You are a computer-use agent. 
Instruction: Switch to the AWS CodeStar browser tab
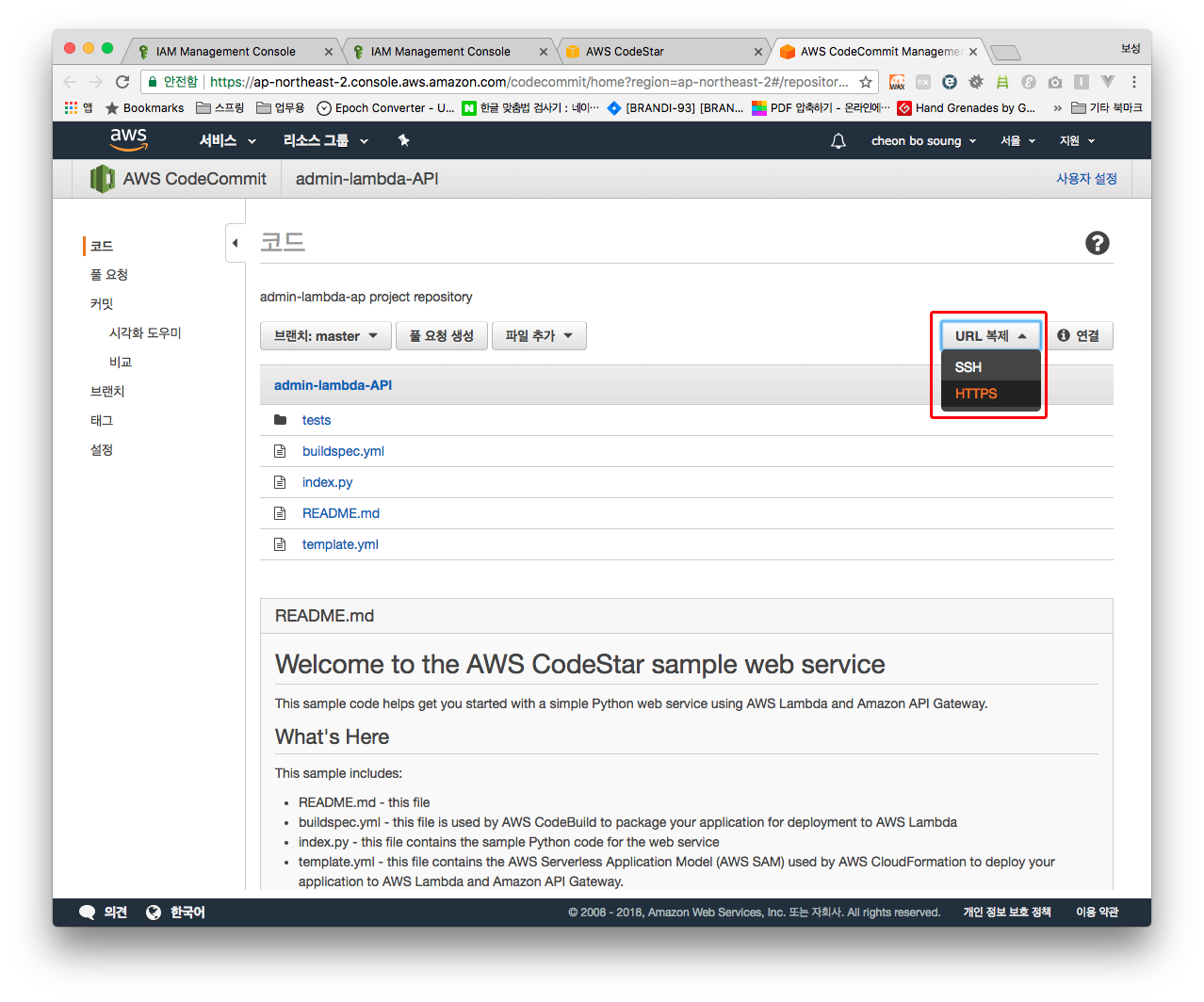(x=659, y=52)
